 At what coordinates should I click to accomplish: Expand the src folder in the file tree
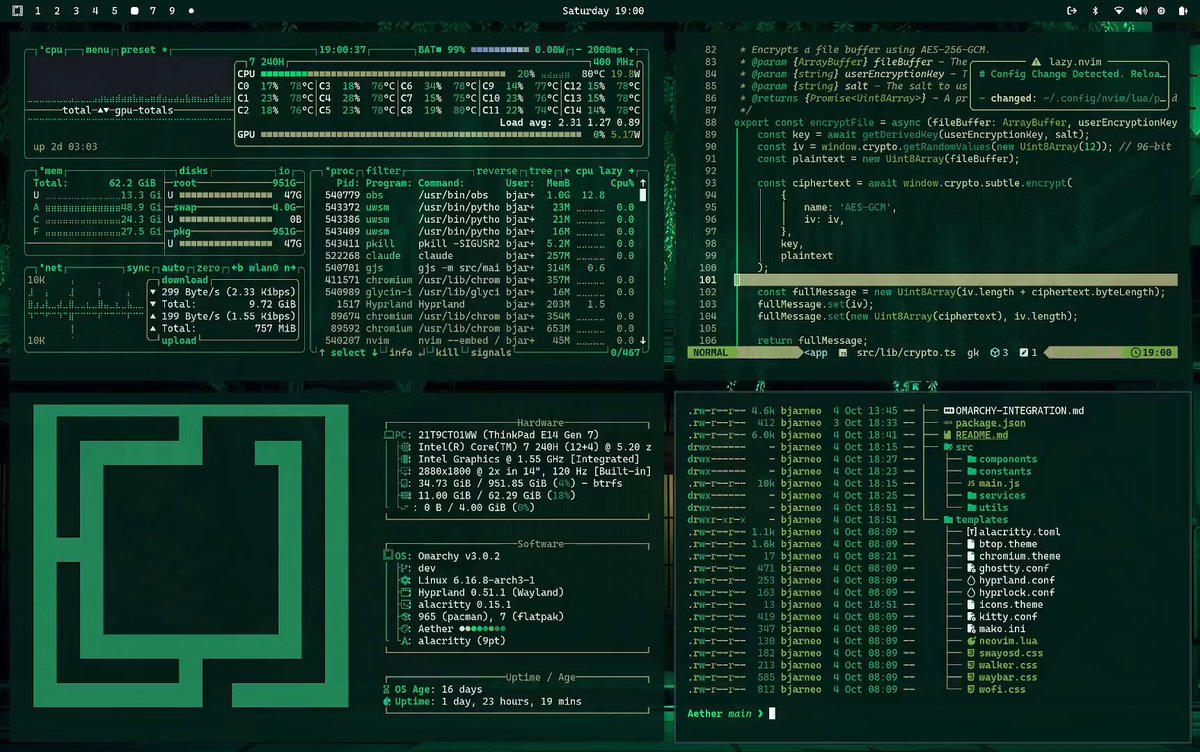(x=959, y=448)
